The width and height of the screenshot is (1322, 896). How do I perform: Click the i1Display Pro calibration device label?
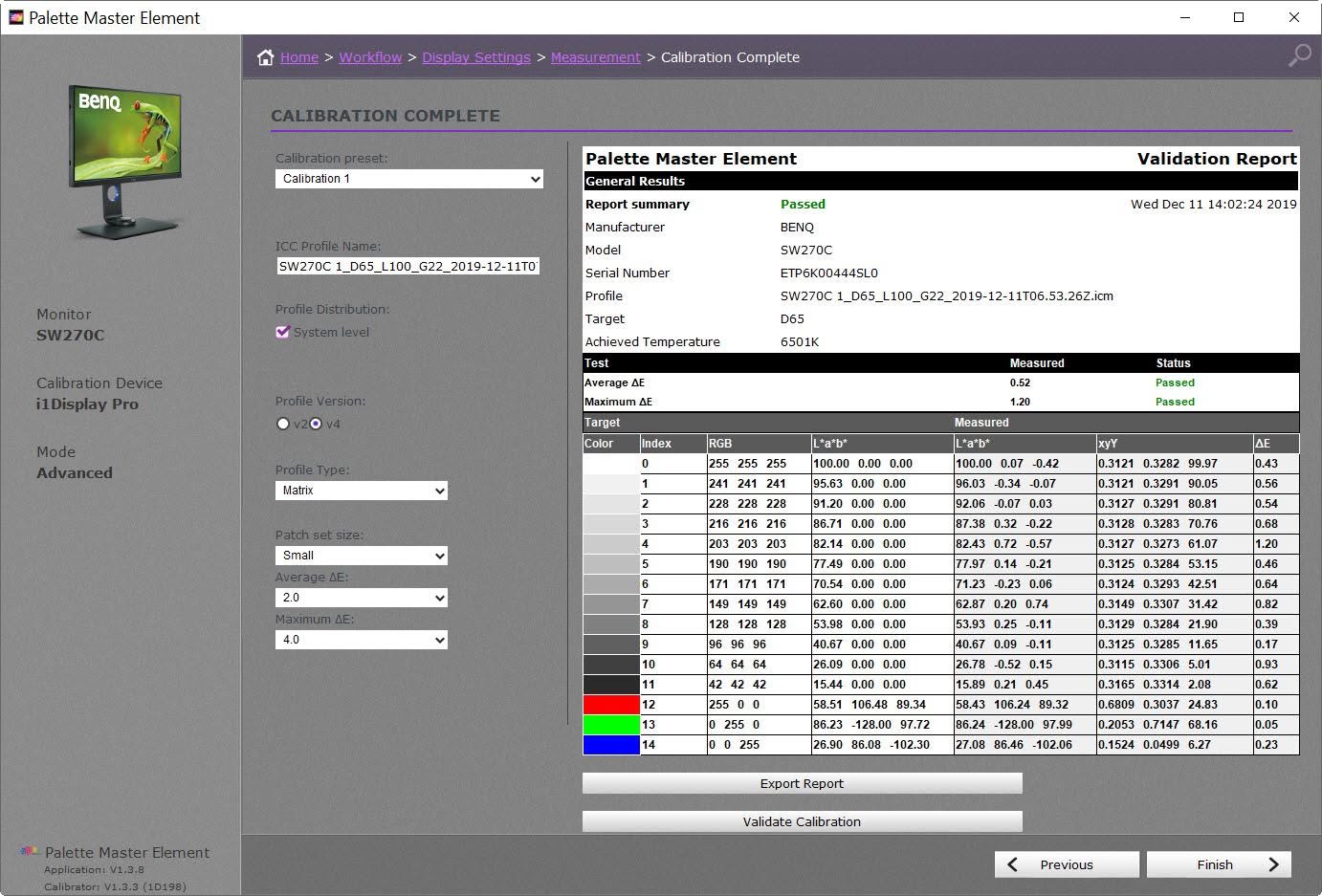87,404
